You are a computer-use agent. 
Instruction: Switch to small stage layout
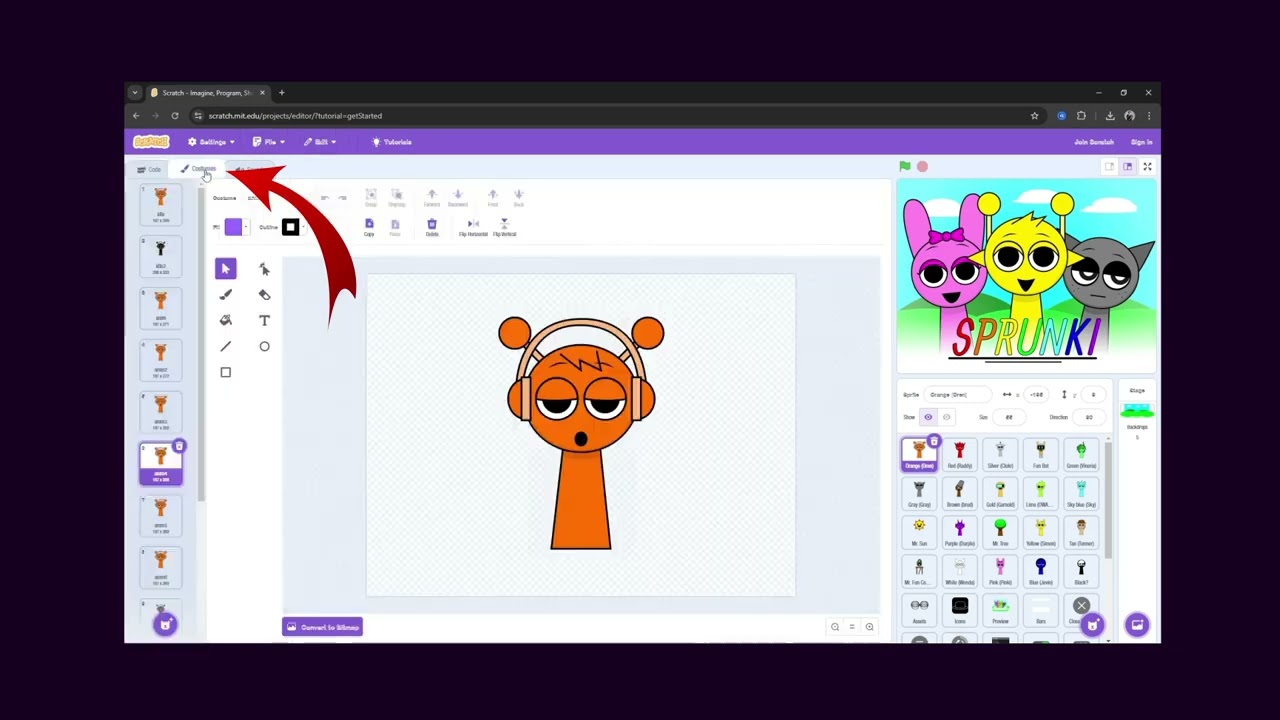pyautogui.click(x=1109, y=167)
